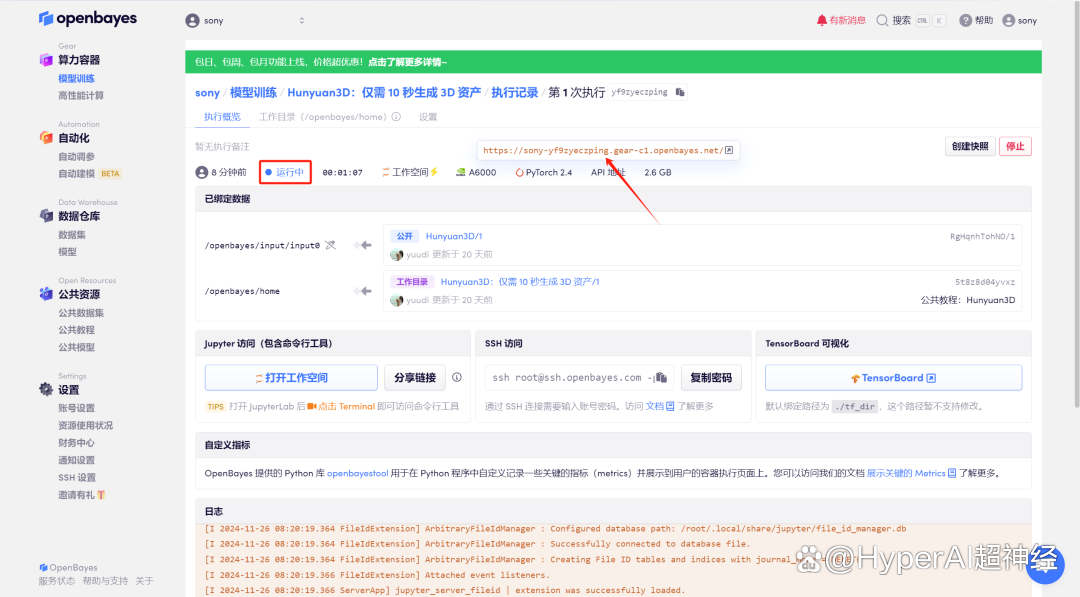Open 自动建模 BETA in the sidebar
Screen dimensions: 1080x597
click(90, 174)
